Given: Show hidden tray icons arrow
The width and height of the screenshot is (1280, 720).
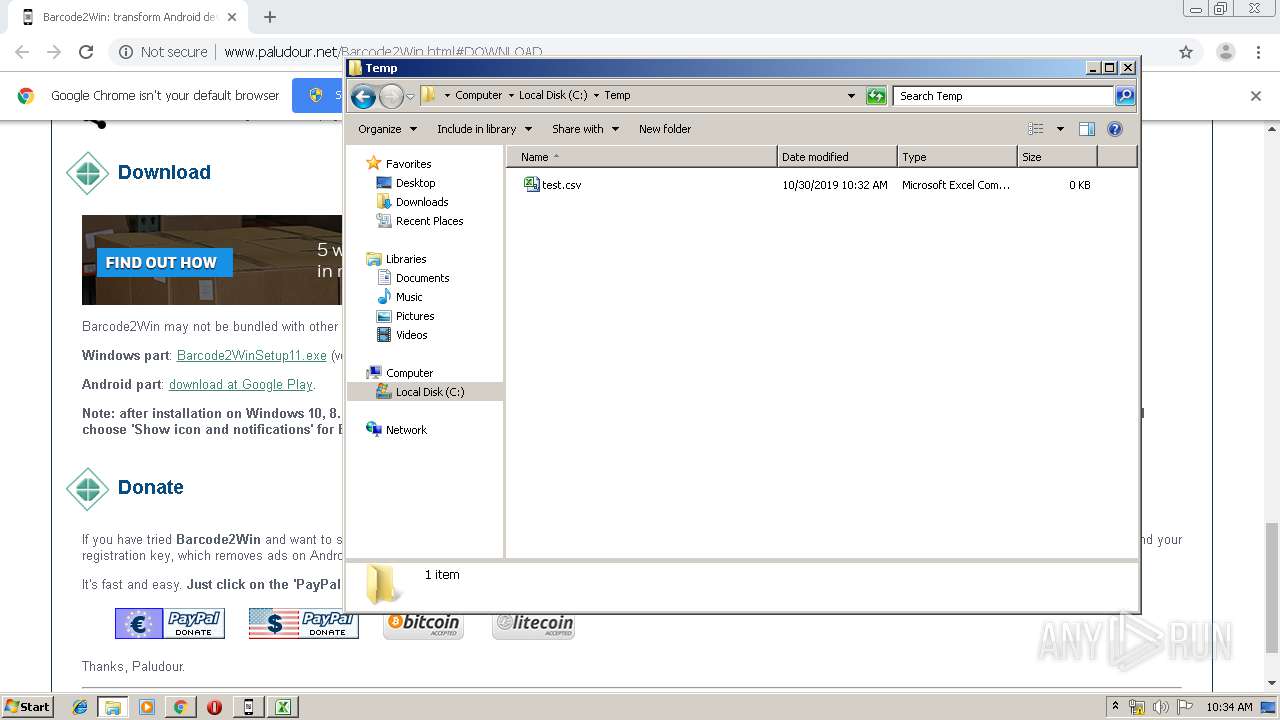Looking at the screenshot, I should point(1115,707).
